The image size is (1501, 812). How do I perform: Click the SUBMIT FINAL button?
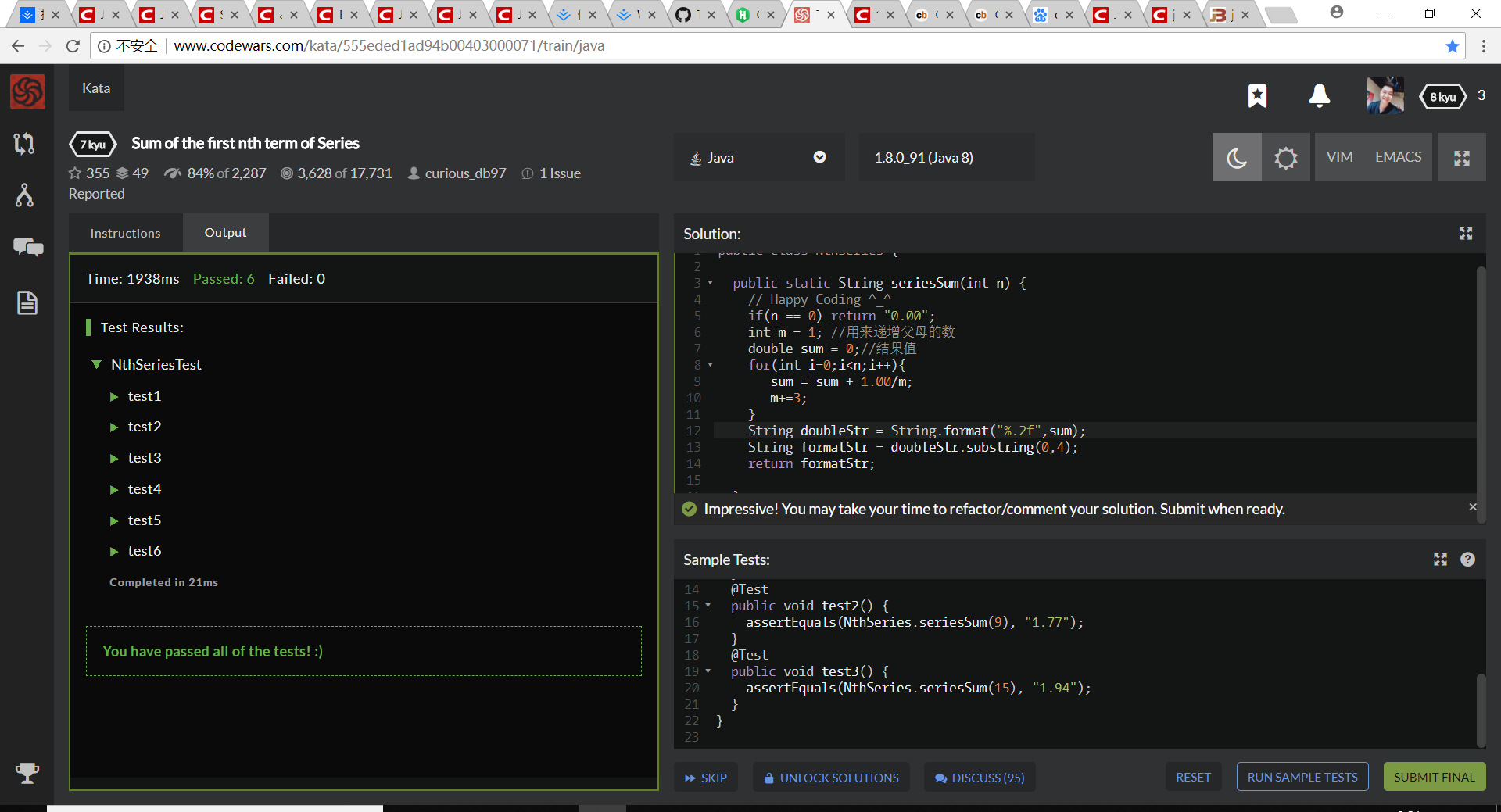click(x=1434, y=777)
